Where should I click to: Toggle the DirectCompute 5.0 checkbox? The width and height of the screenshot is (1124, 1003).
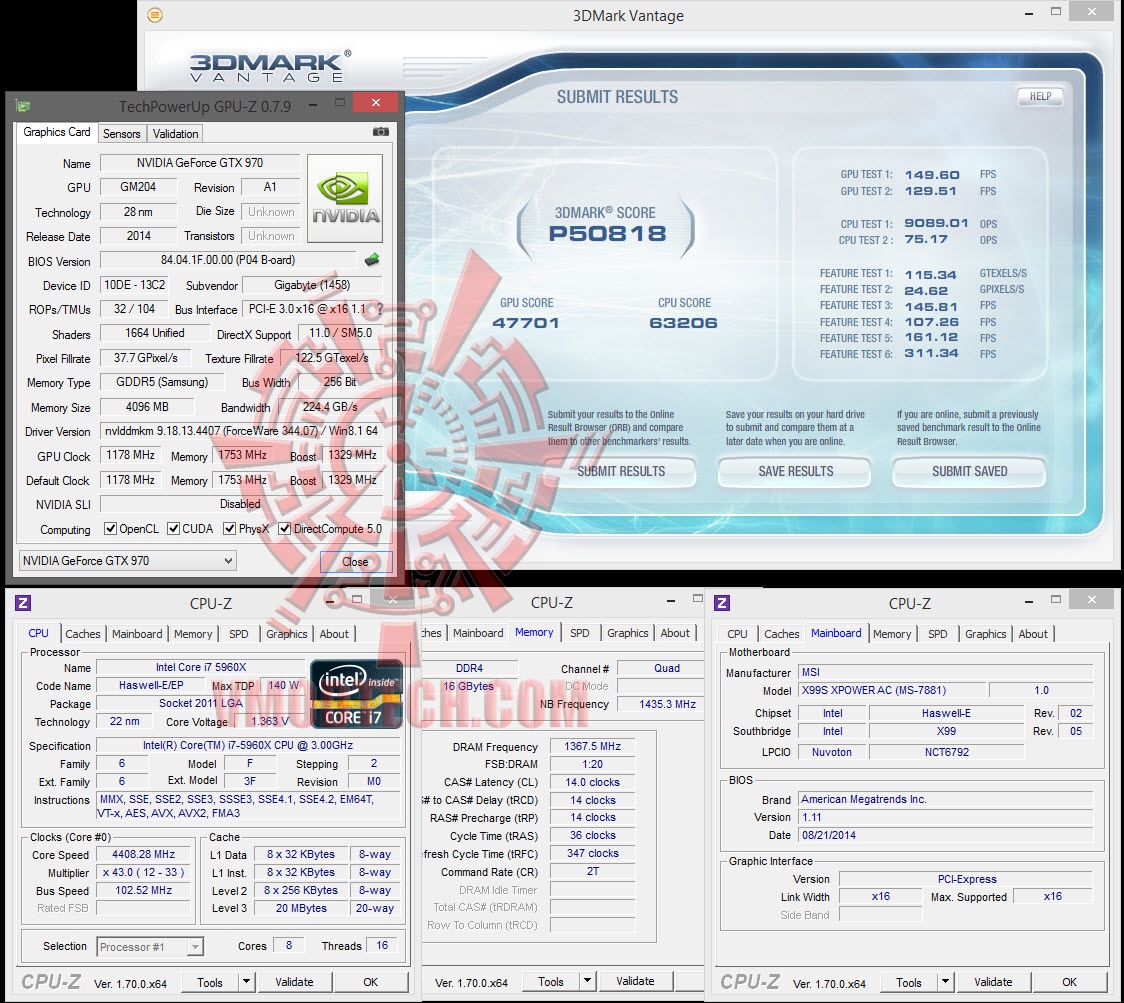coord(285,528)
